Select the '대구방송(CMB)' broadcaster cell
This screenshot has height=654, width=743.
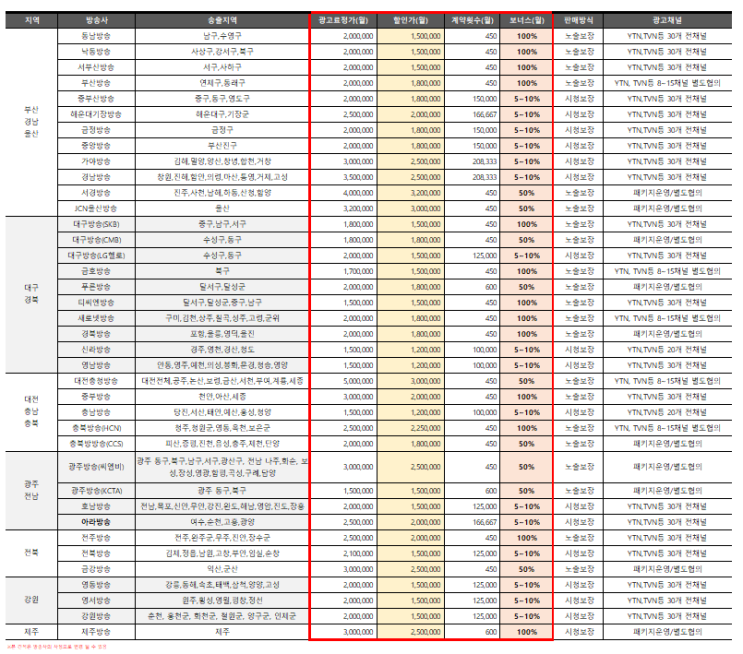96,240
